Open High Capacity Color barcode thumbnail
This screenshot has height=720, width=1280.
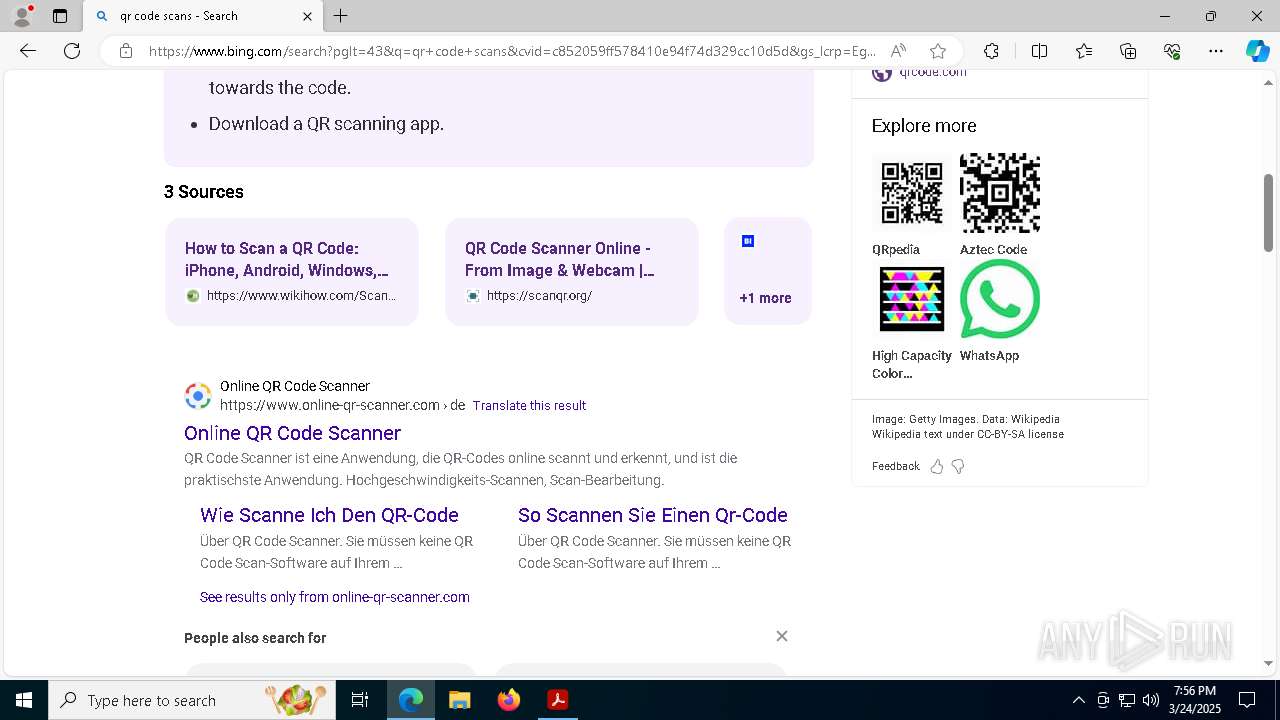pos(912,299)
